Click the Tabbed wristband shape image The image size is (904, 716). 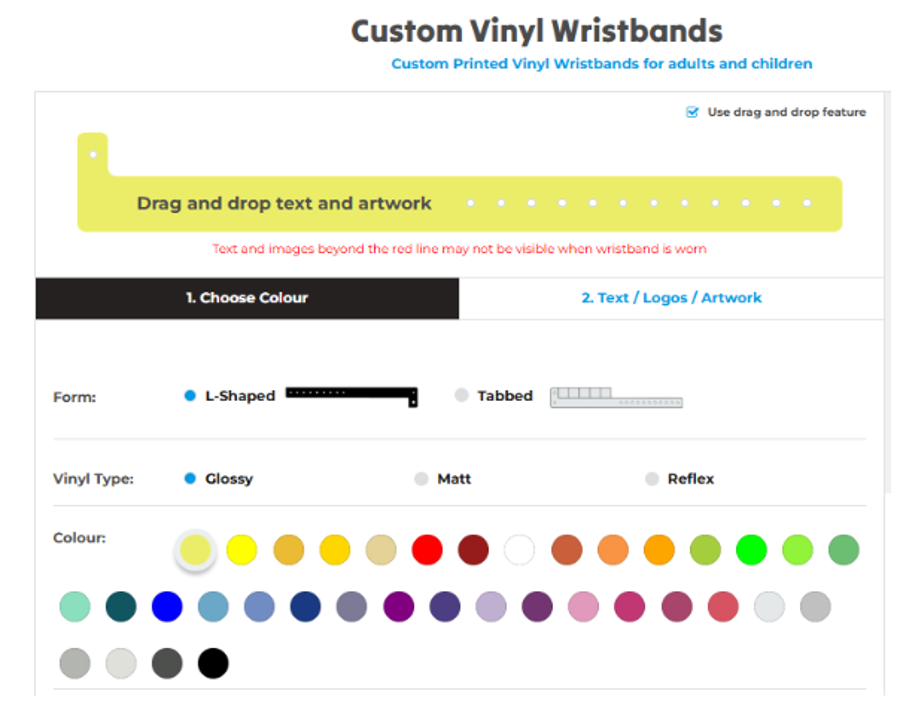pyautogui.click(x=616, y=397)
